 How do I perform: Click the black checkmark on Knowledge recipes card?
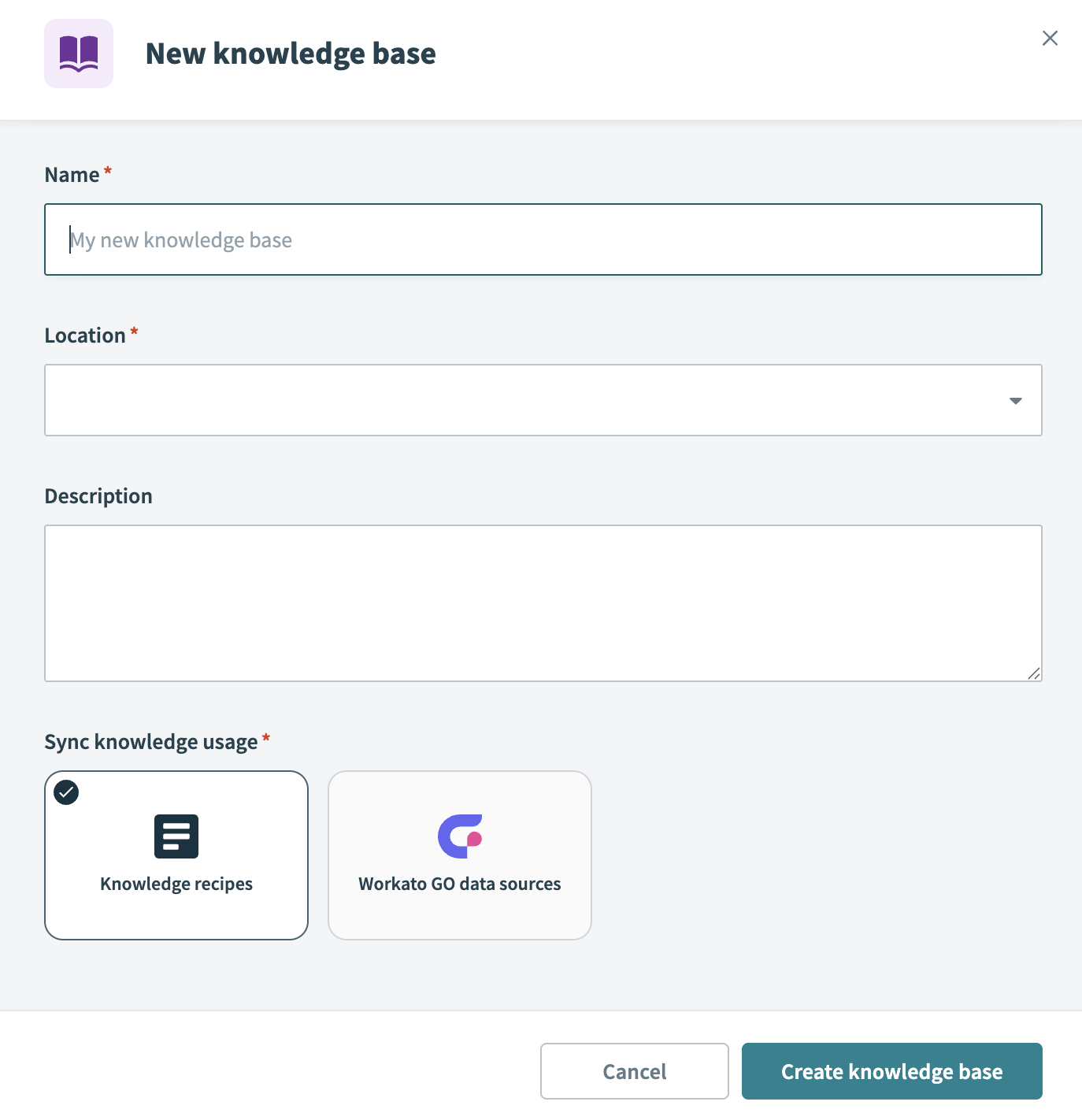click(67, 792)
